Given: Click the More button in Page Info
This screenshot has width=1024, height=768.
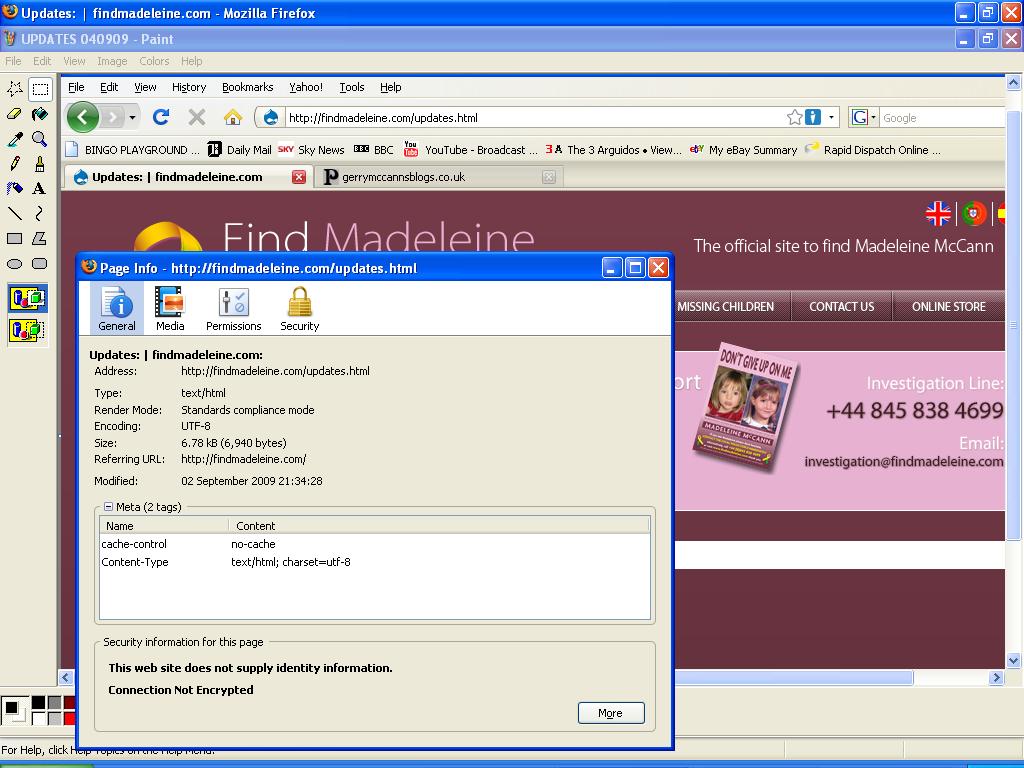Looking at the screenshot, I should pos(610,713).
